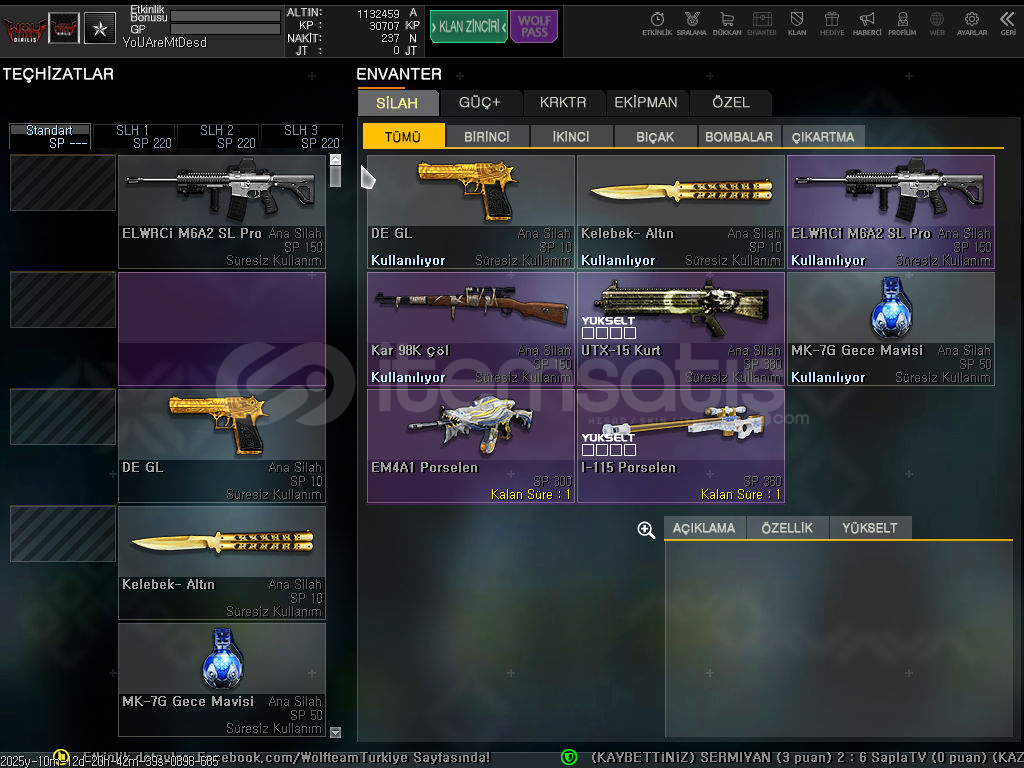Select the BİRİNCİ filter tab
The height and width of the screenshot is (768, 1024).
click(x=487, y=136)
